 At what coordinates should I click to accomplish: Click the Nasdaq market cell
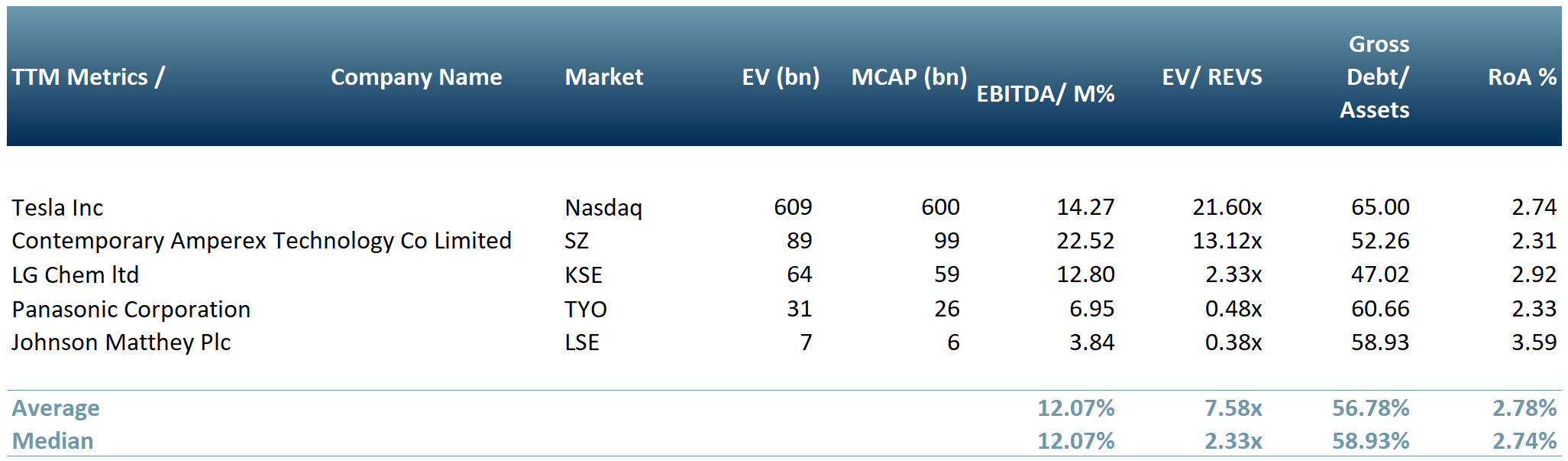point(603,208)
